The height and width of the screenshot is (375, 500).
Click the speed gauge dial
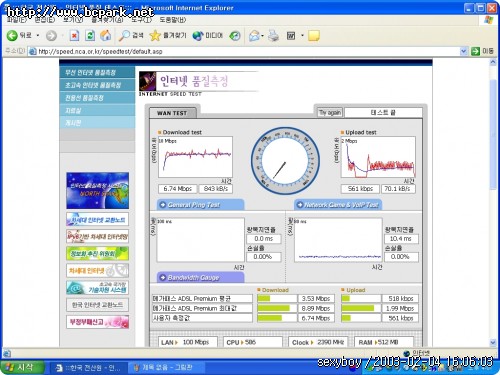coord(285,161)
